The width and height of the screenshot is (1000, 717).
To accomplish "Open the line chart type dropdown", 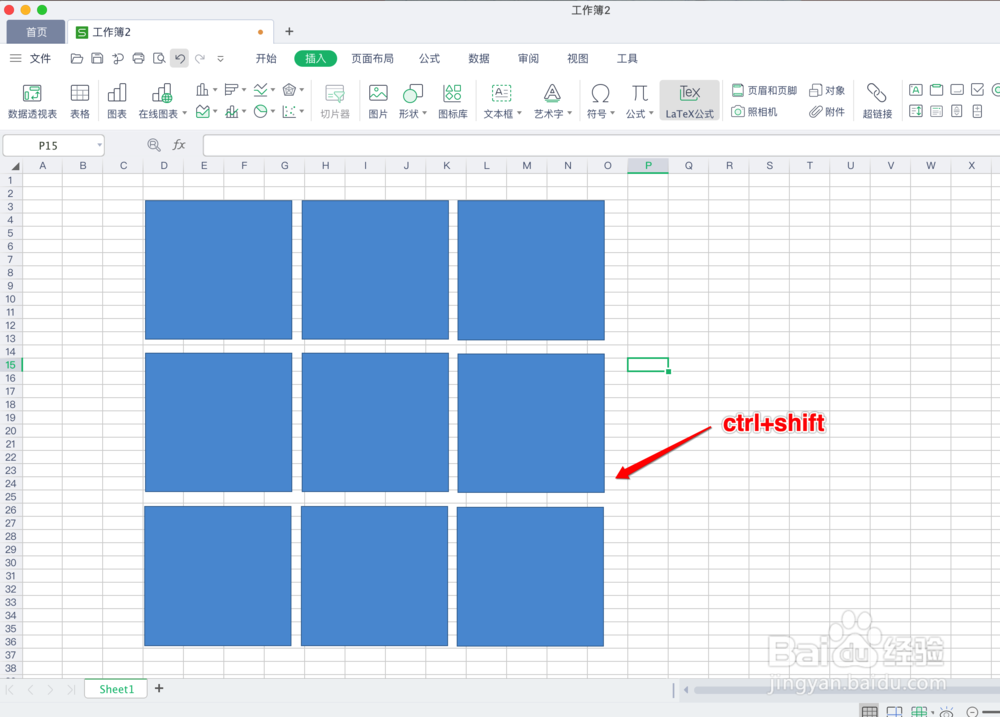I will click(273, 90).
